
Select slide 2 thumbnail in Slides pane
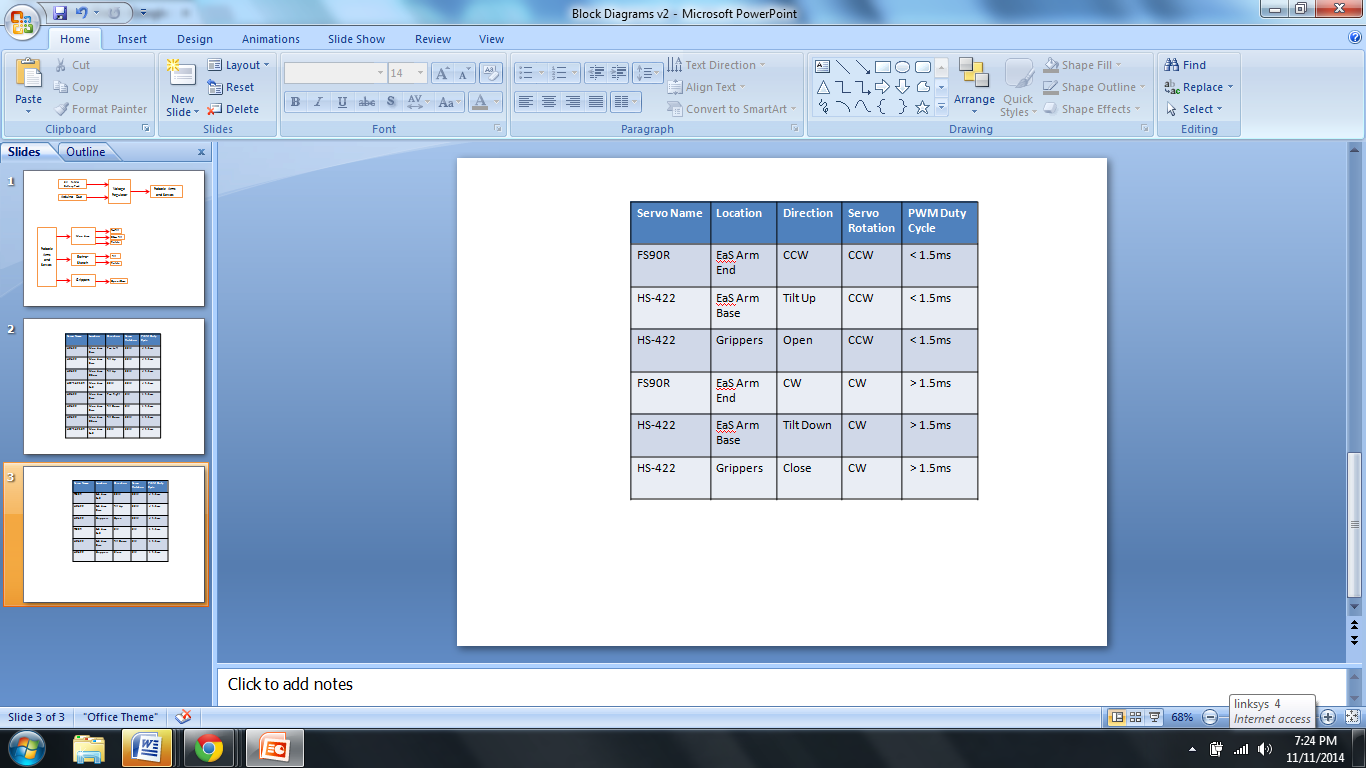tap(114, 387)
